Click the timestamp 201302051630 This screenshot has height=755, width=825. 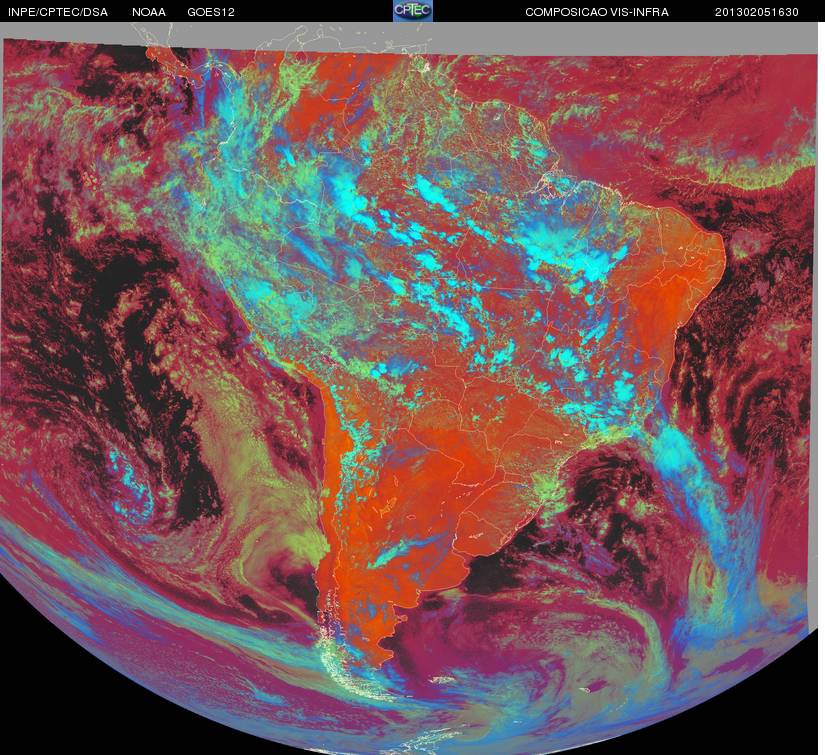pyautogui.click(x=757, y=12)
